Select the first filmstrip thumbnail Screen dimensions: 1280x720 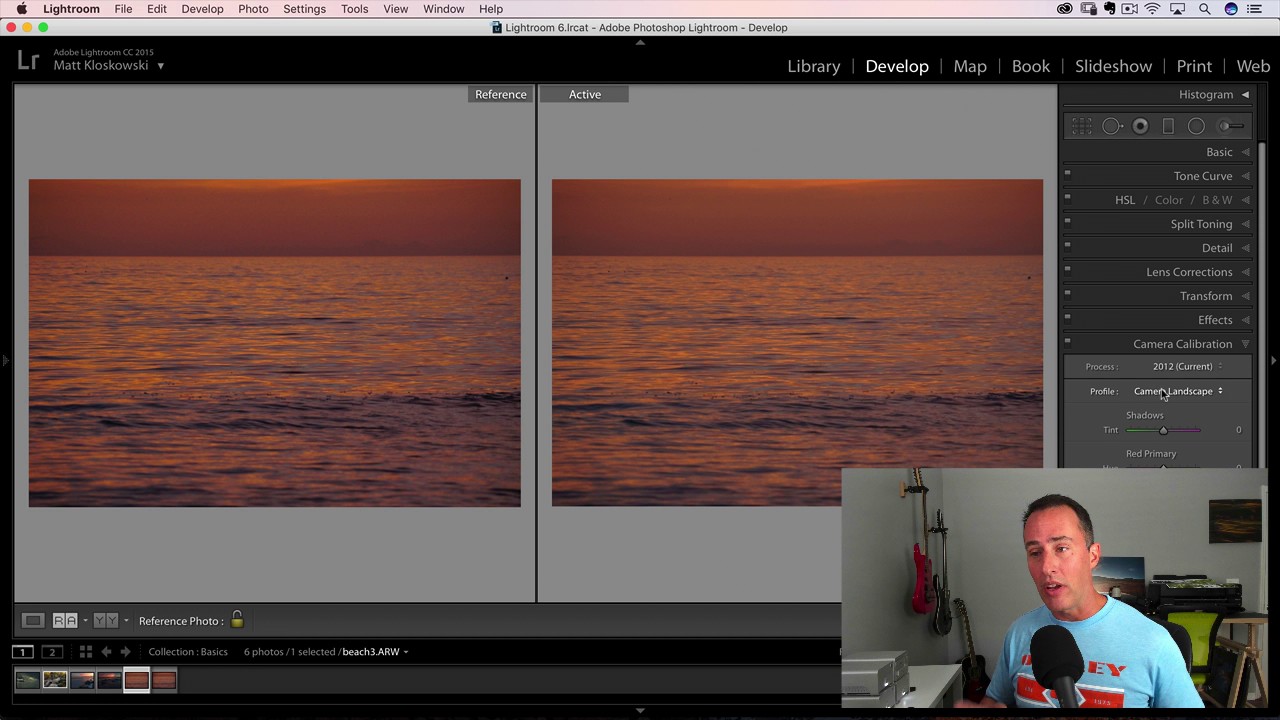coord(27,681)
